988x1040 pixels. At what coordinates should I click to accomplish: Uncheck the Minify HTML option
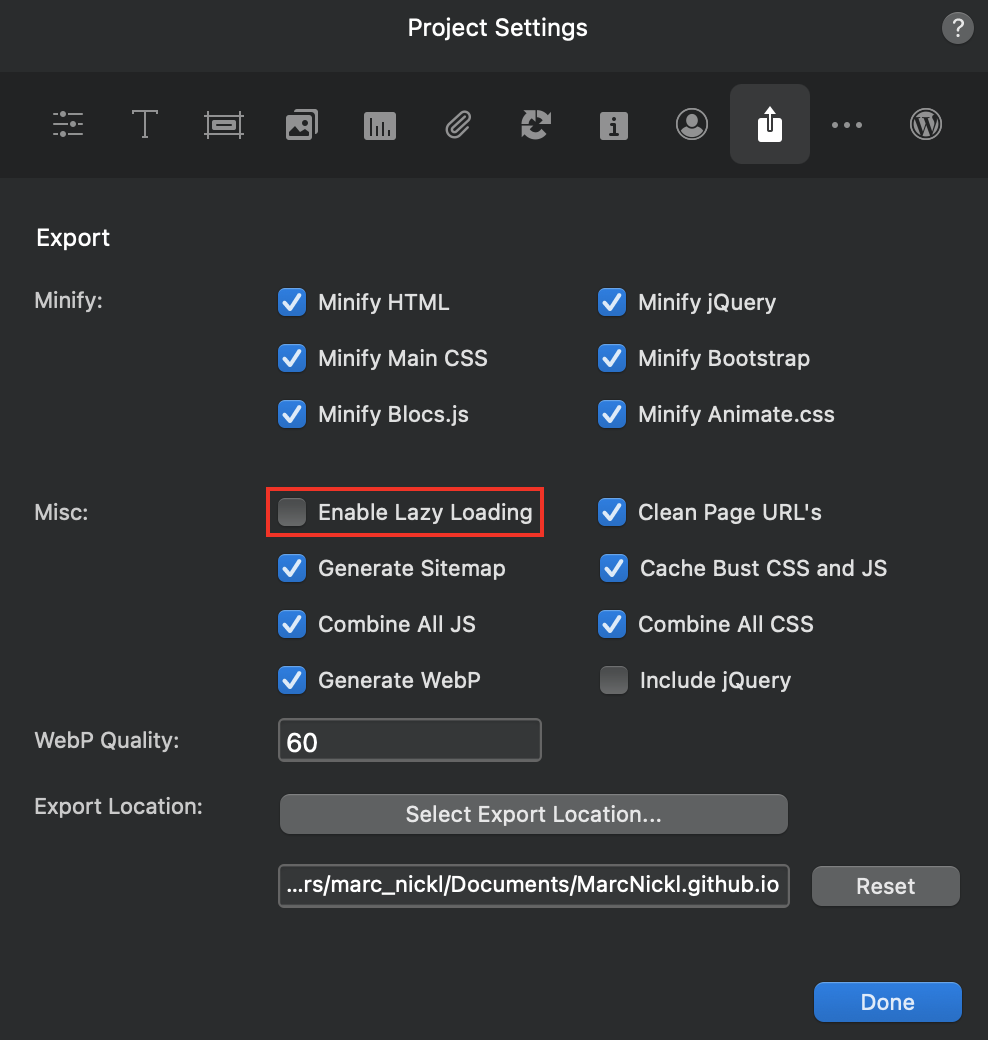click(292, 302)
